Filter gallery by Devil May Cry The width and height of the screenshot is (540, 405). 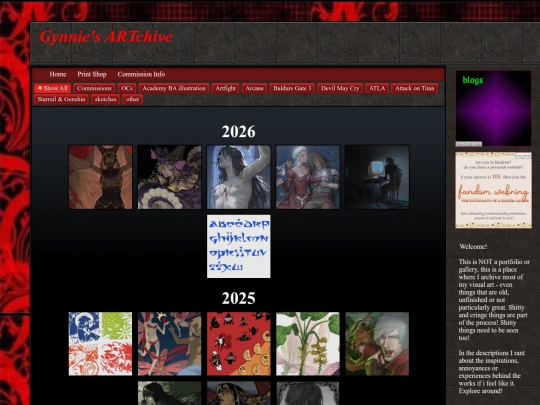pos(340,88)
